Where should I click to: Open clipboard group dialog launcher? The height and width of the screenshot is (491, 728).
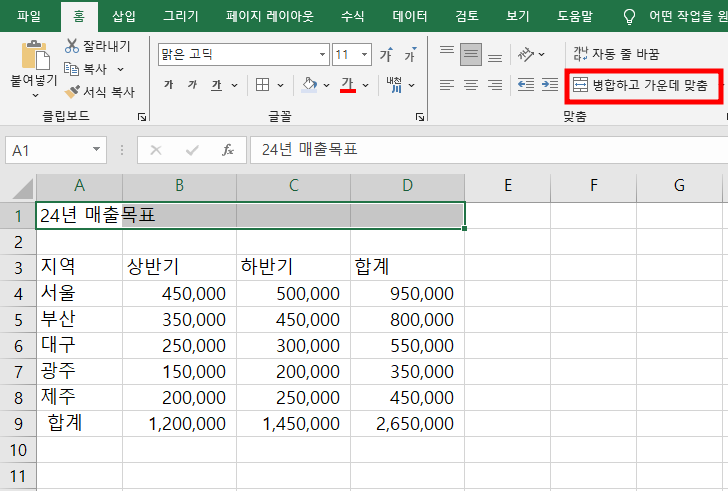(142, 117)
